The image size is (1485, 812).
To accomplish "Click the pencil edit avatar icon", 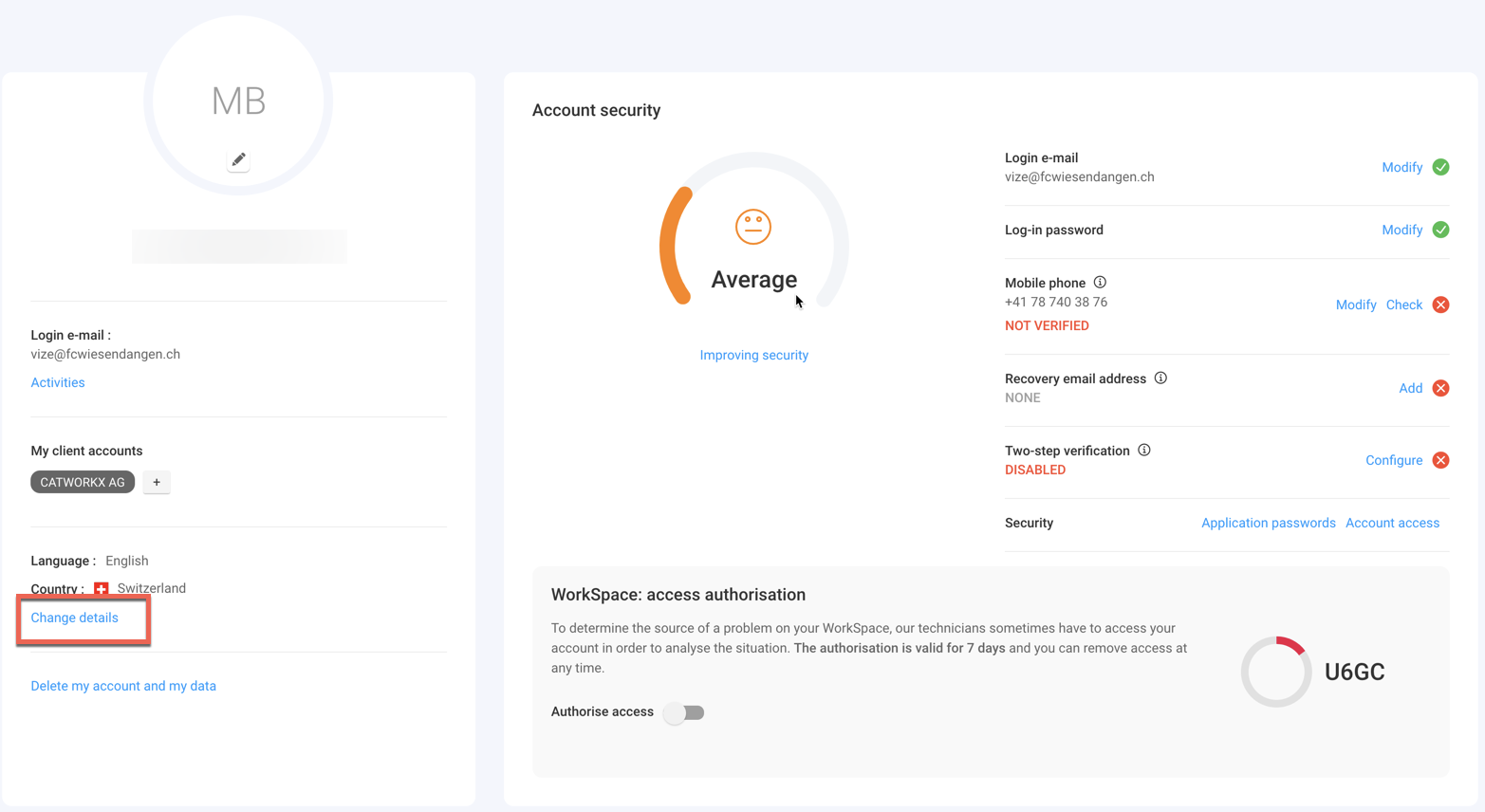I will 238,160.
